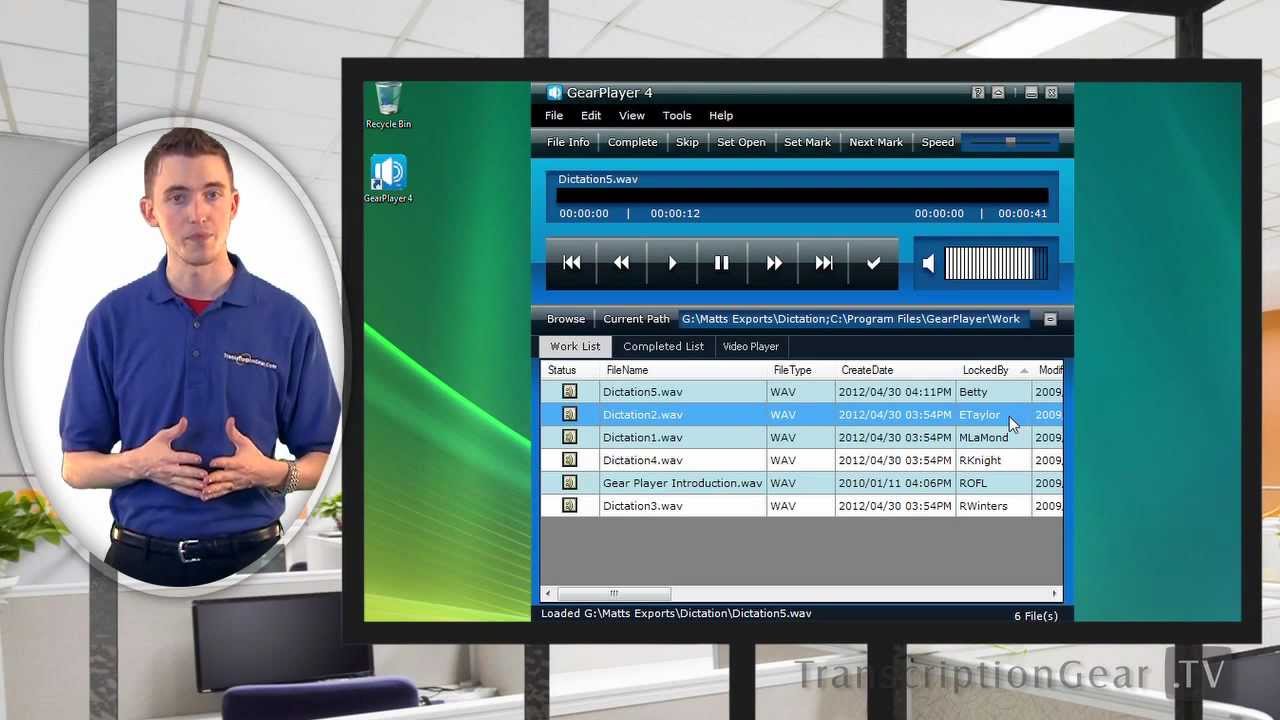1280x720 pixels.
Task: Click the status icon for Dictation2.wav
Action: pyautogui.click(x=570, y=415)
